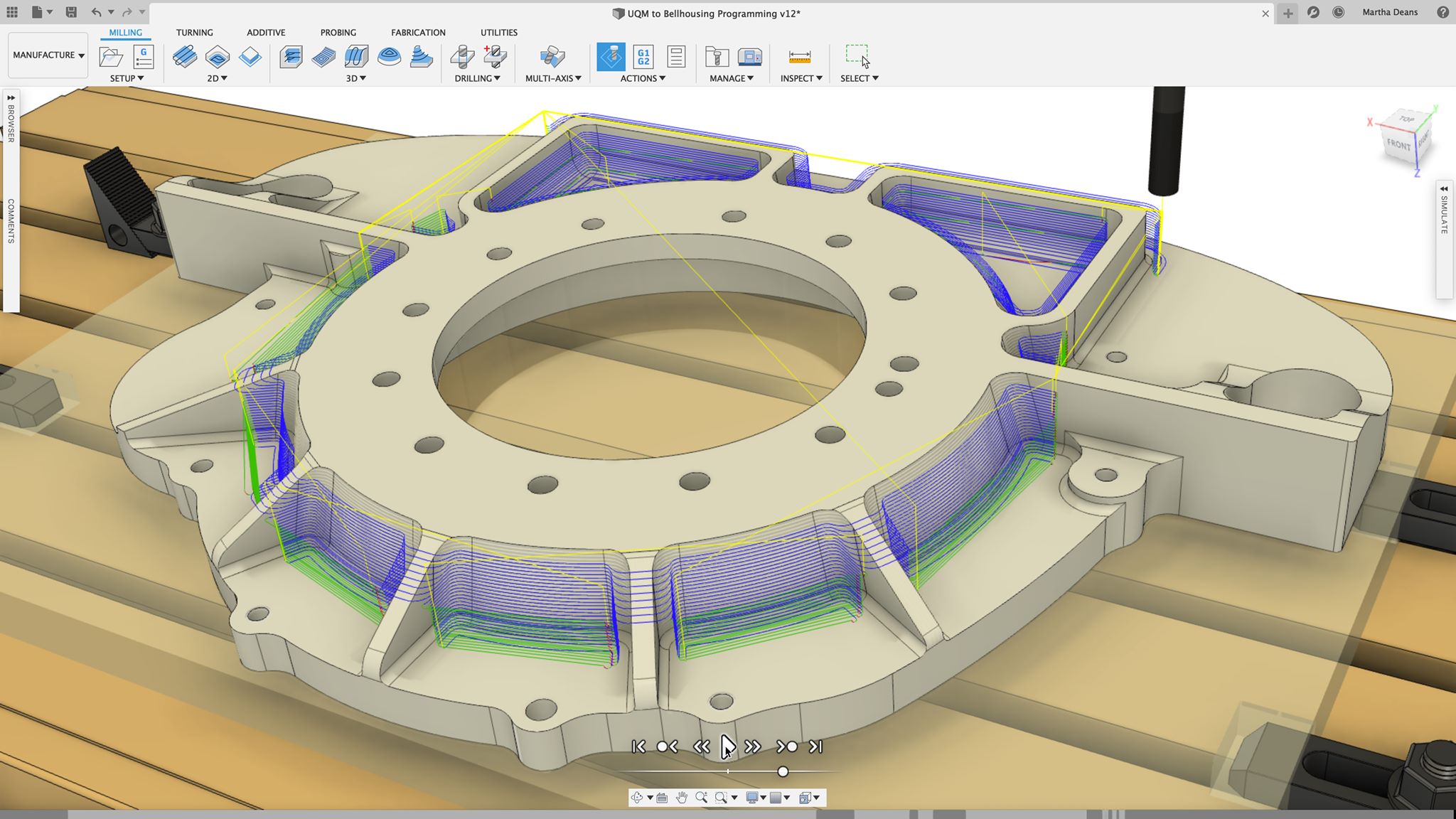Expand the DRILLING menu dropdown
Screen dimensions: 1456x819
coord(477,78)
